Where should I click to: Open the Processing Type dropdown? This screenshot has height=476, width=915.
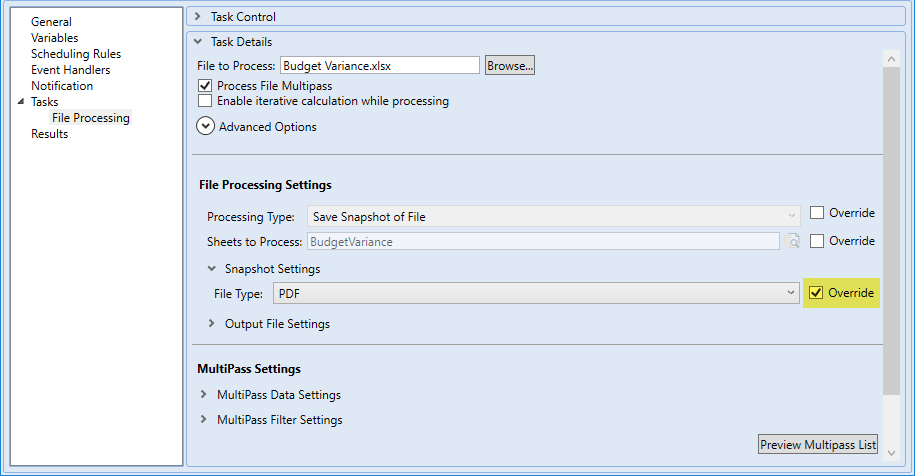tap(792, 216)
